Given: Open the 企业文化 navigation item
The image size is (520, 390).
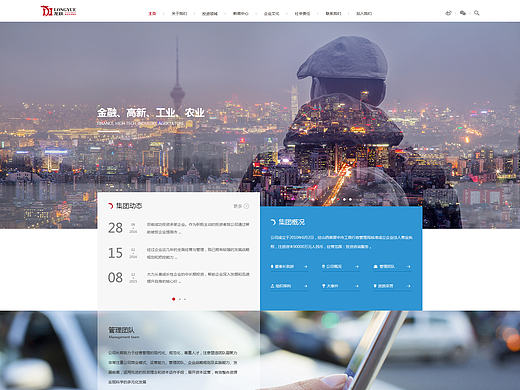Looking at the screenshot, I should point(271,13).
